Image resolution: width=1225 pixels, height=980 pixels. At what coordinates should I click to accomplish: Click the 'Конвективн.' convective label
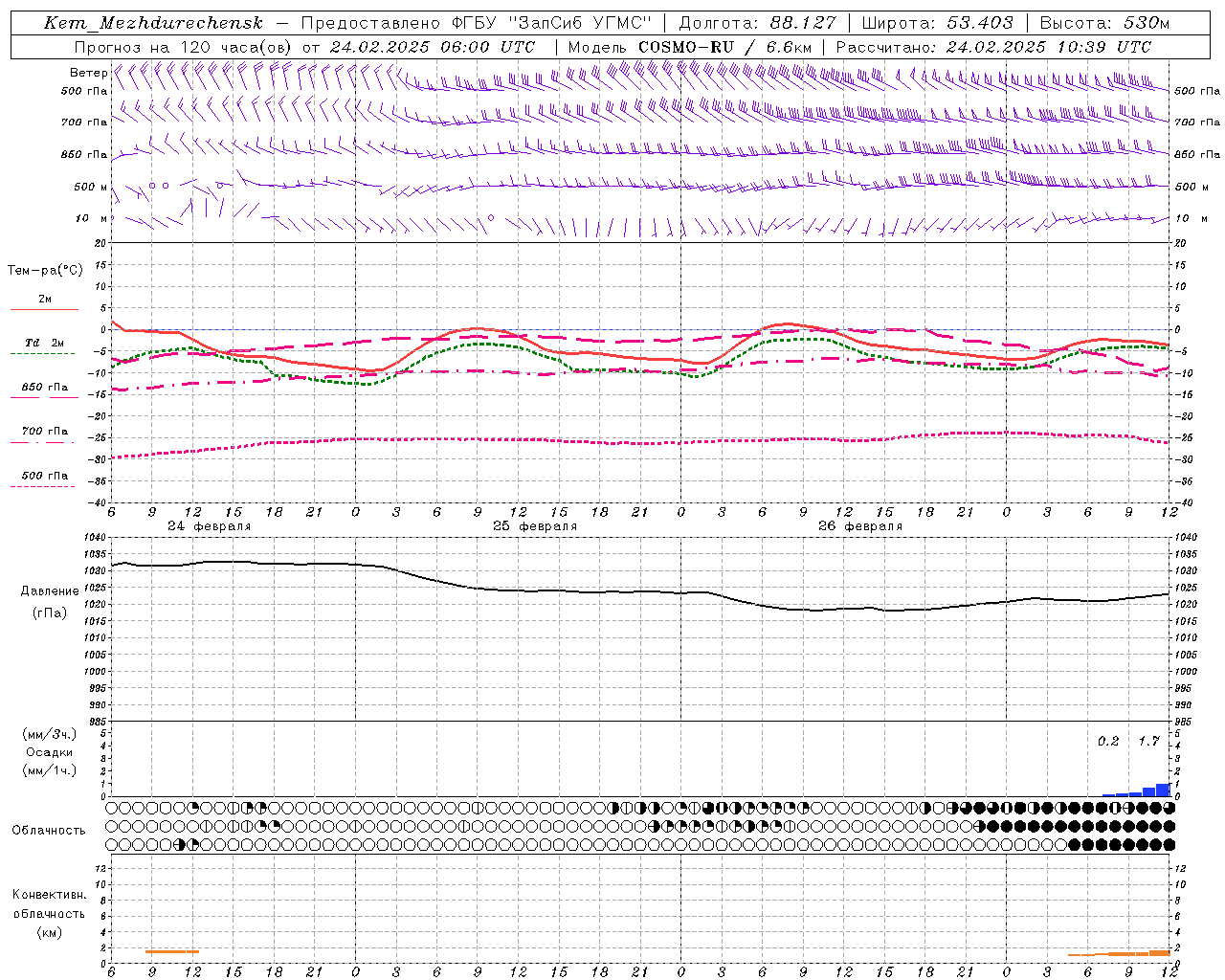[x=49, y=895]
